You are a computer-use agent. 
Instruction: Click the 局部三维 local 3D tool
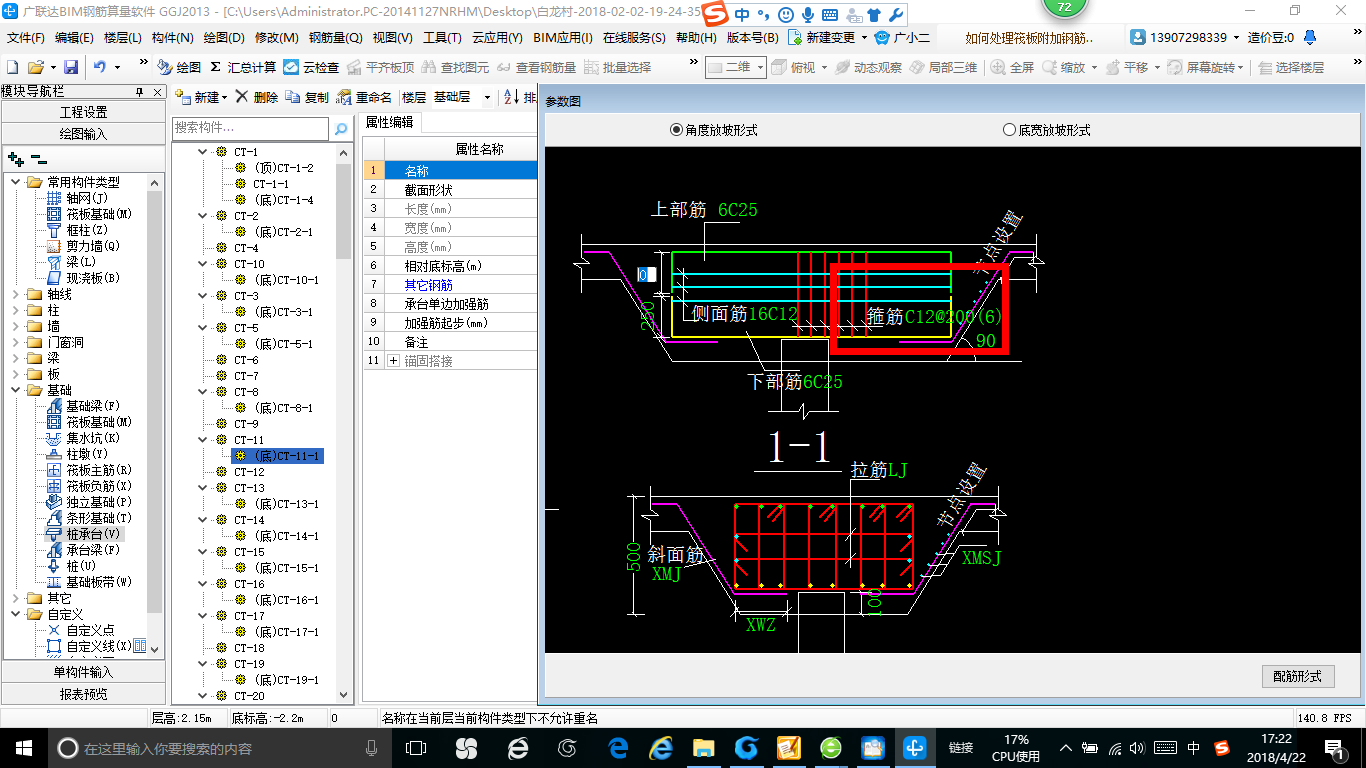click(943, 67)
